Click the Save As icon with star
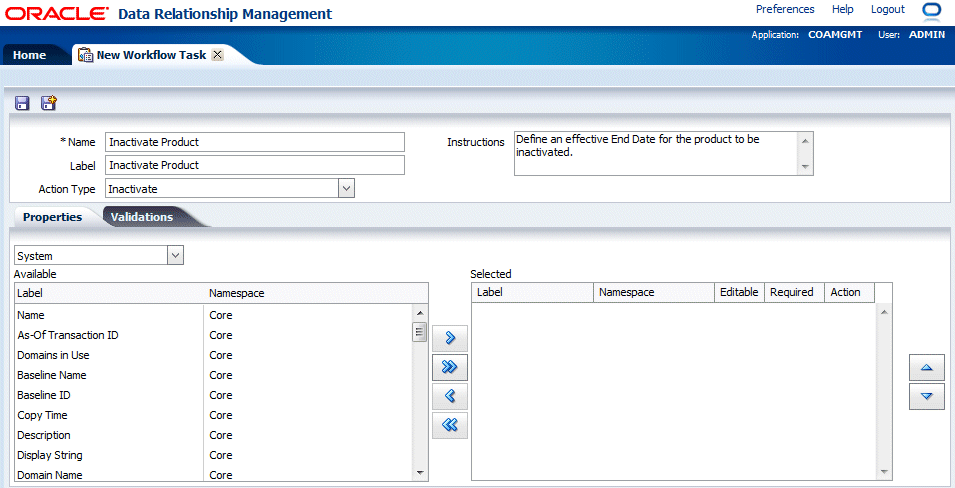Viewport: 955px width, 488px height. click(x=49, y=103)
